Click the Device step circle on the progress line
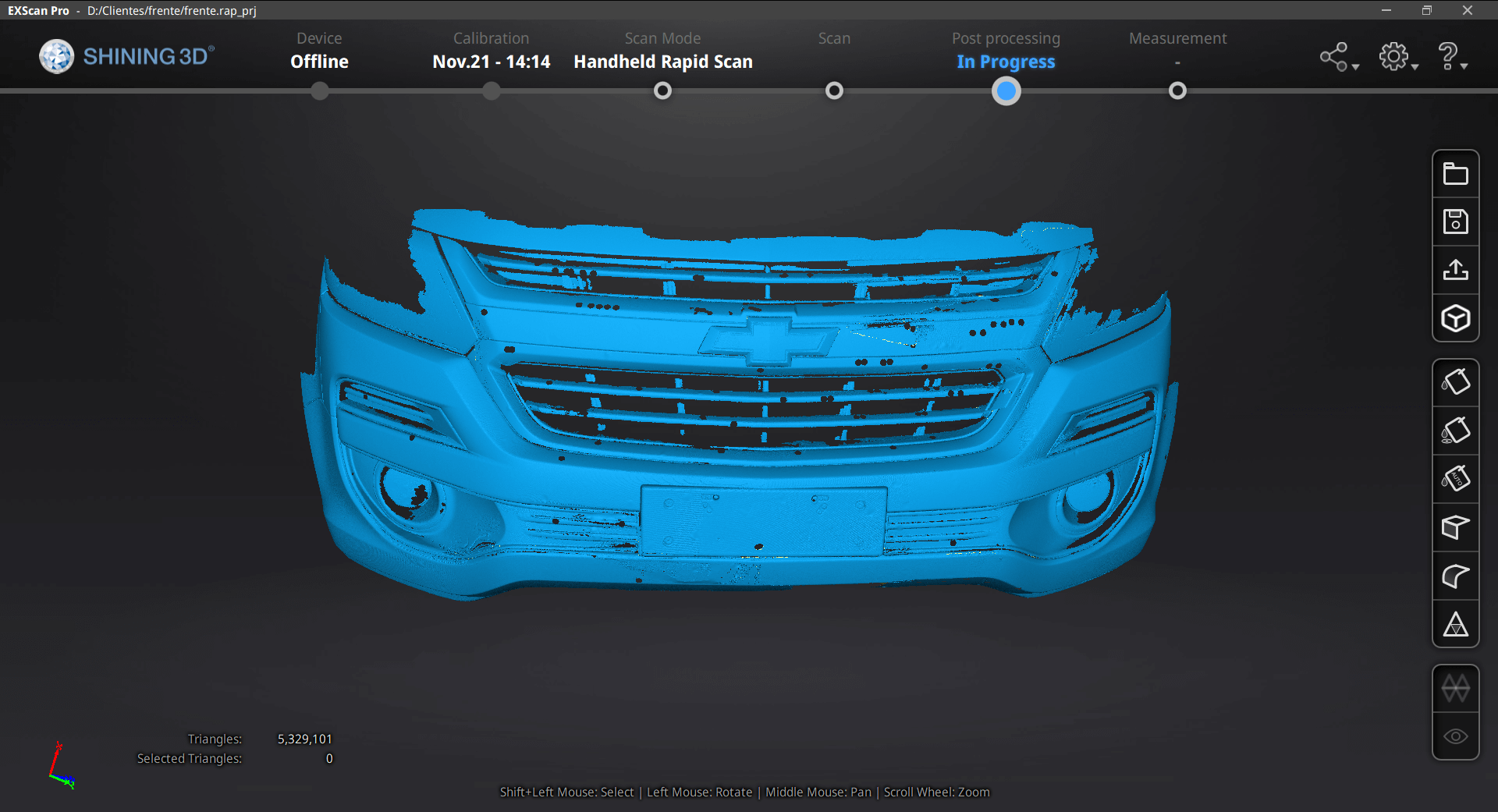The height and width of the screenshot is (812, 1498). pyautogui.click(x=319, y=91)
